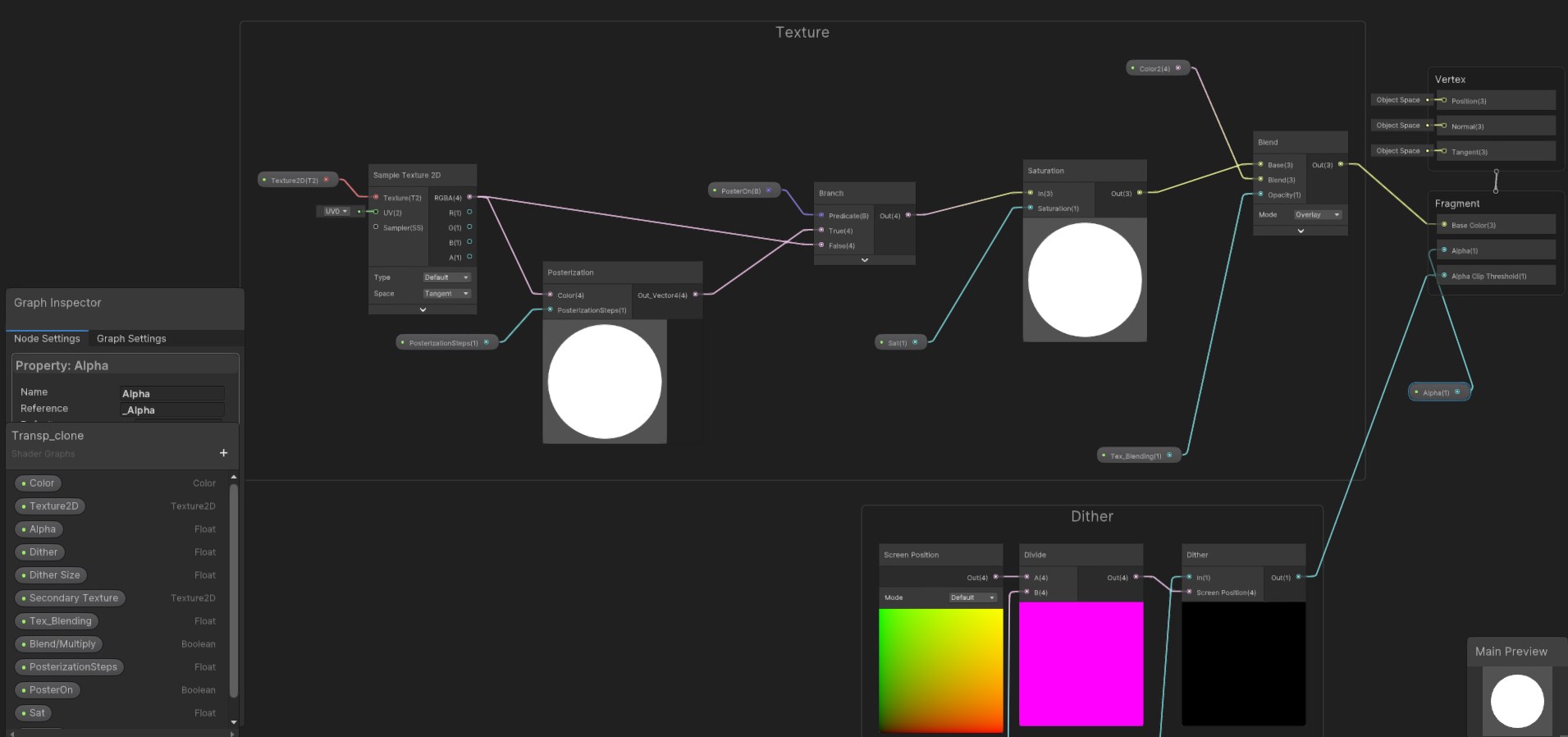The image size is (1568, 737).
Task: Open the UV0 channel dropdown
Action: click(x=336, y=212)
